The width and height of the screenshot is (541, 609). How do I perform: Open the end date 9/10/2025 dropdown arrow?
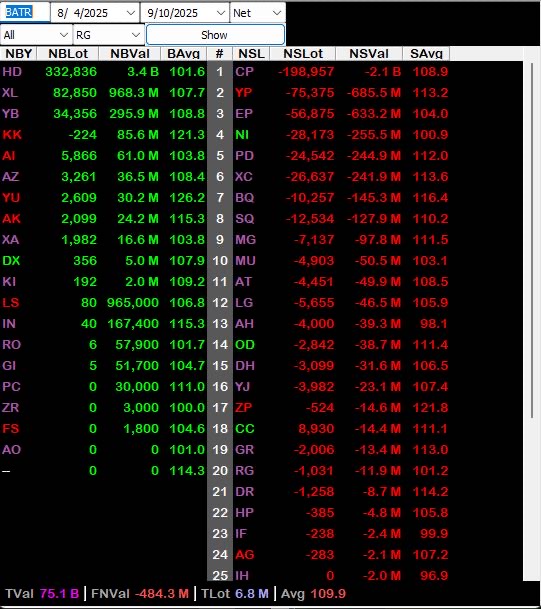[x=221, y=13]
